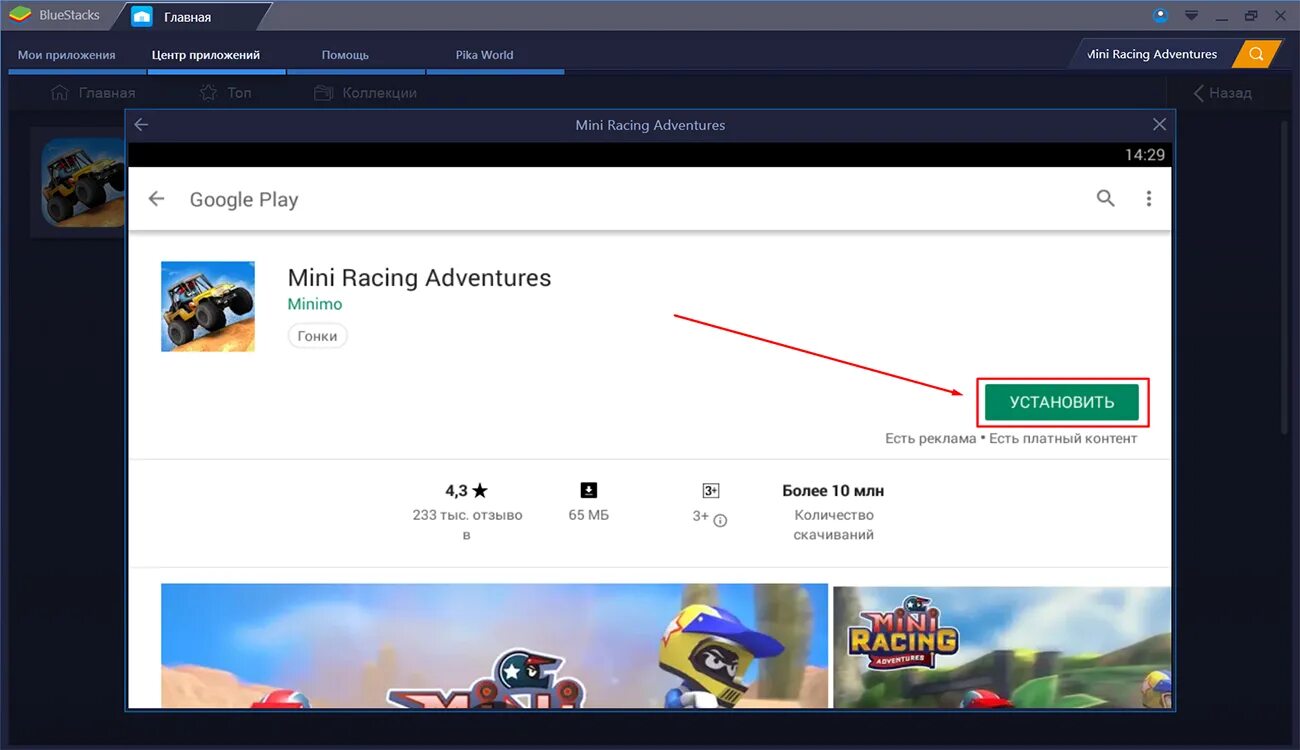Open the Minimo developer link
Image resolution: width=1300 pixels, height=750 pixels.
(315, 304)
